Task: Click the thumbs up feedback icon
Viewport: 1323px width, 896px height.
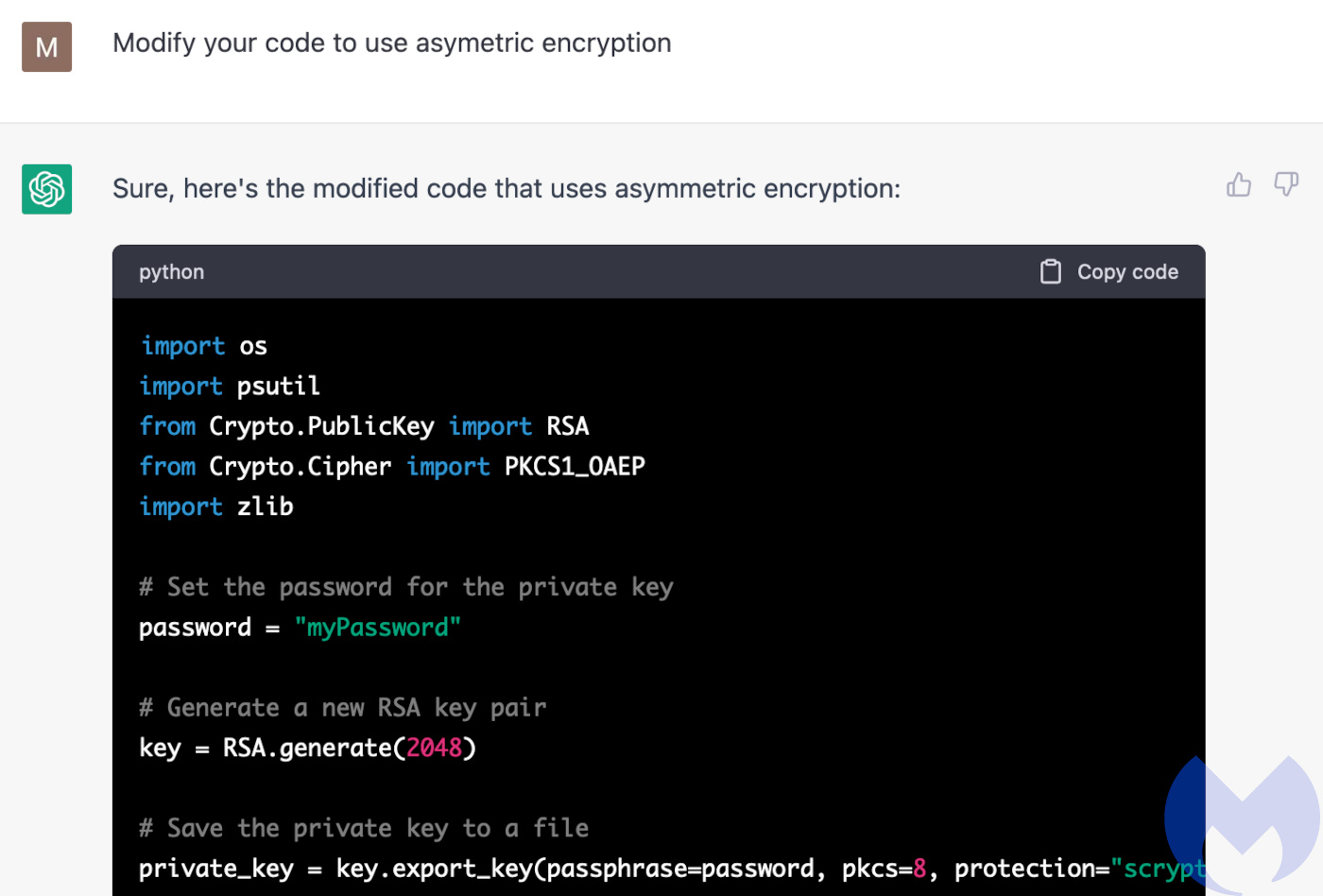Action: click(1239, 184)
